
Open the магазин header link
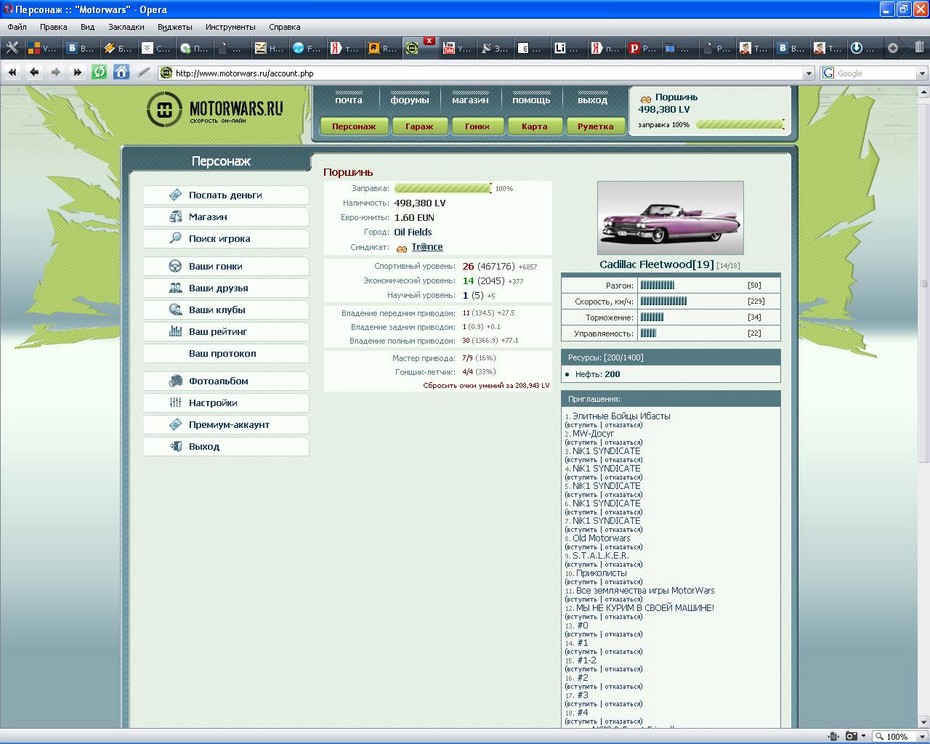pyautogui.click(x=470, y=100)
